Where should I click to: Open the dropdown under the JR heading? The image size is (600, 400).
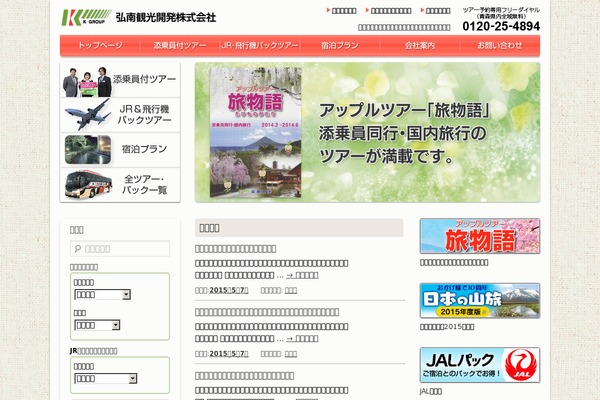click(x=106, y=379)
